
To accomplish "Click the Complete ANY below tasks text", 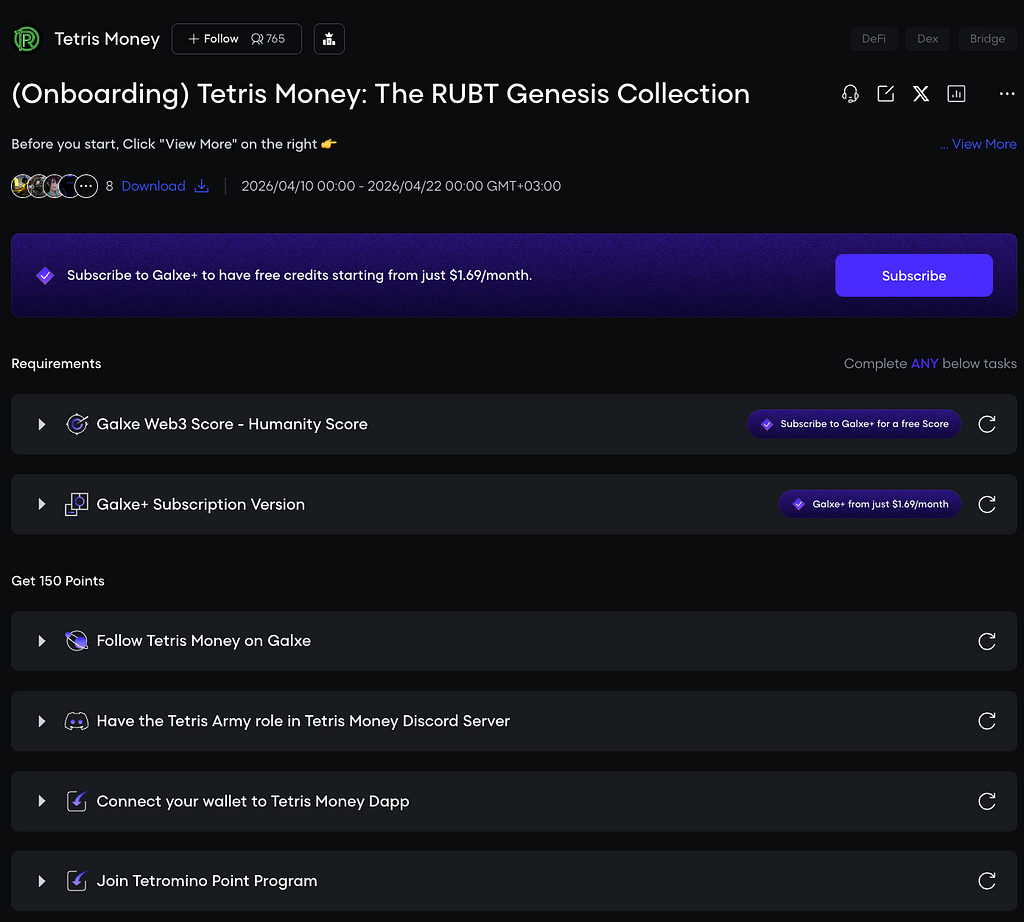I will tap(930, 364).
